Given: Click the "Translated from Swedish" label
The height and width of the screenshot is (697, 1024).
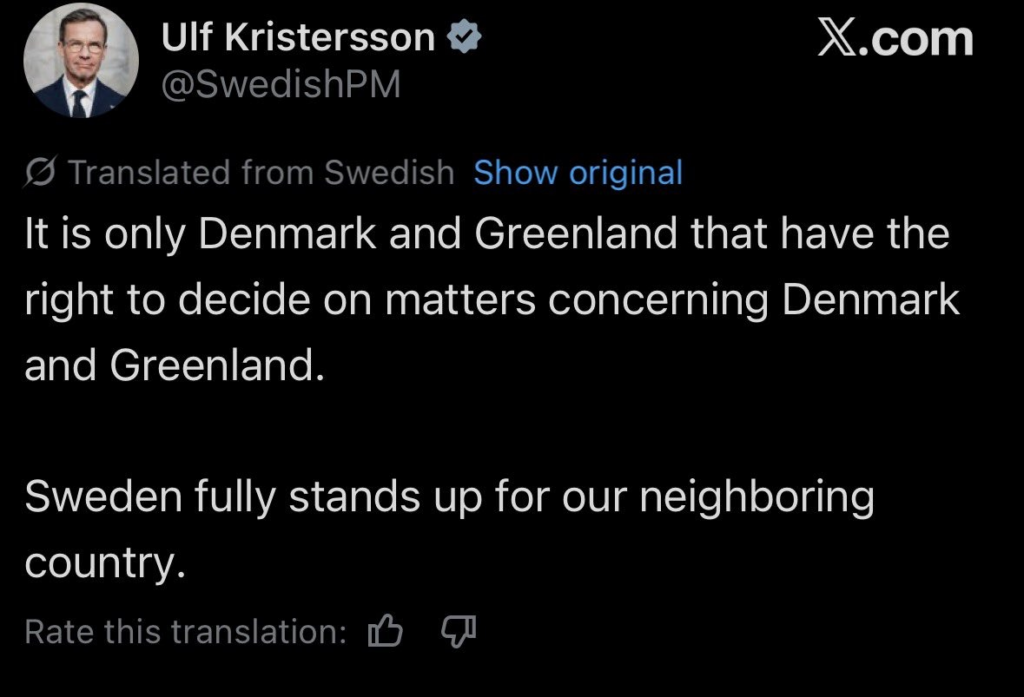Looking at the screenshot, I should click(x=261, y=173).
